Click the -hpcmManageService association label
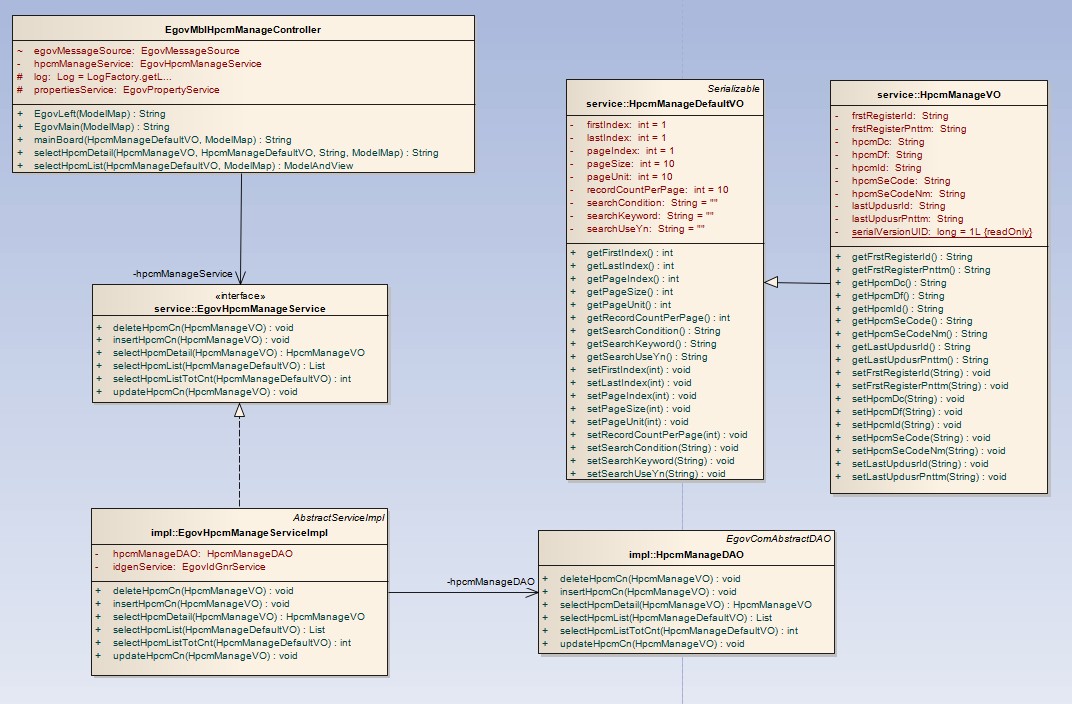The width and height of the screenshot is (1072, 704). 183,273
